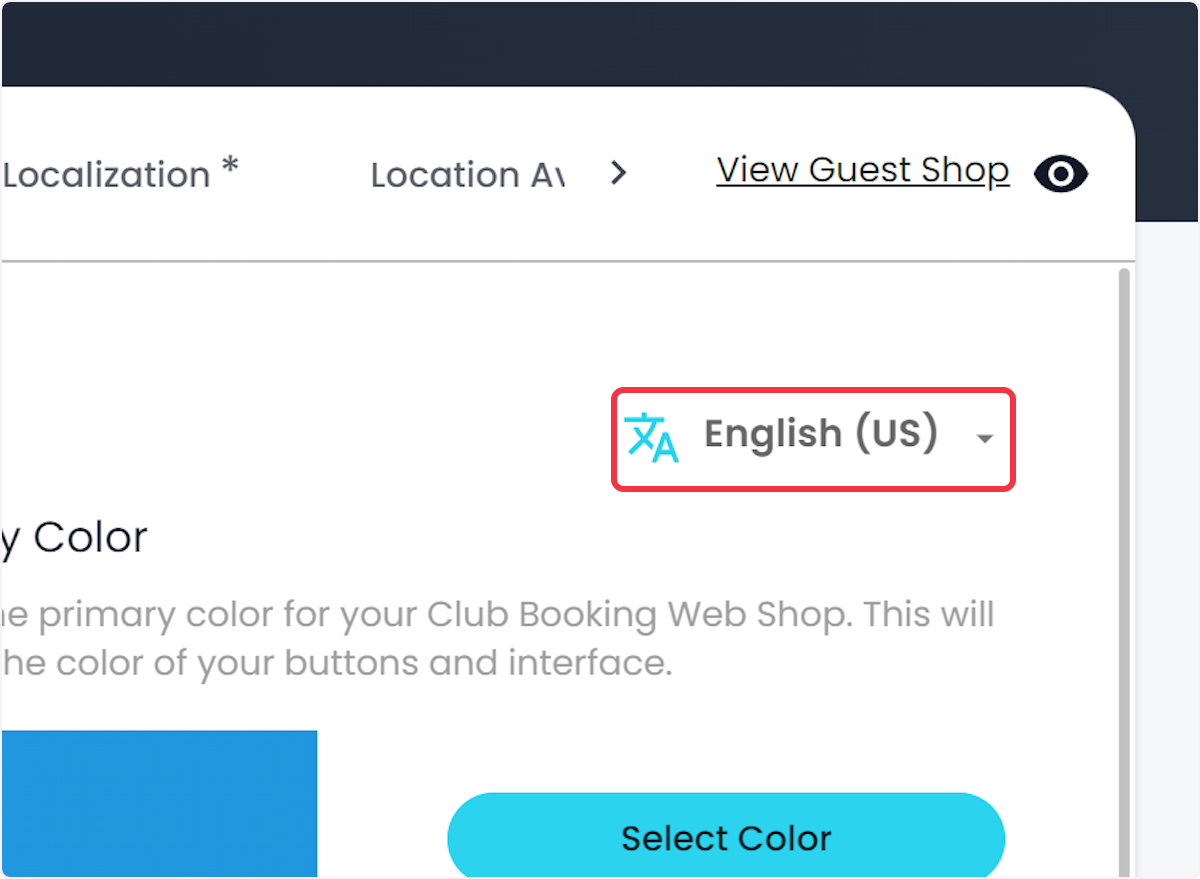Open the English (US) language dropdown

813,439
